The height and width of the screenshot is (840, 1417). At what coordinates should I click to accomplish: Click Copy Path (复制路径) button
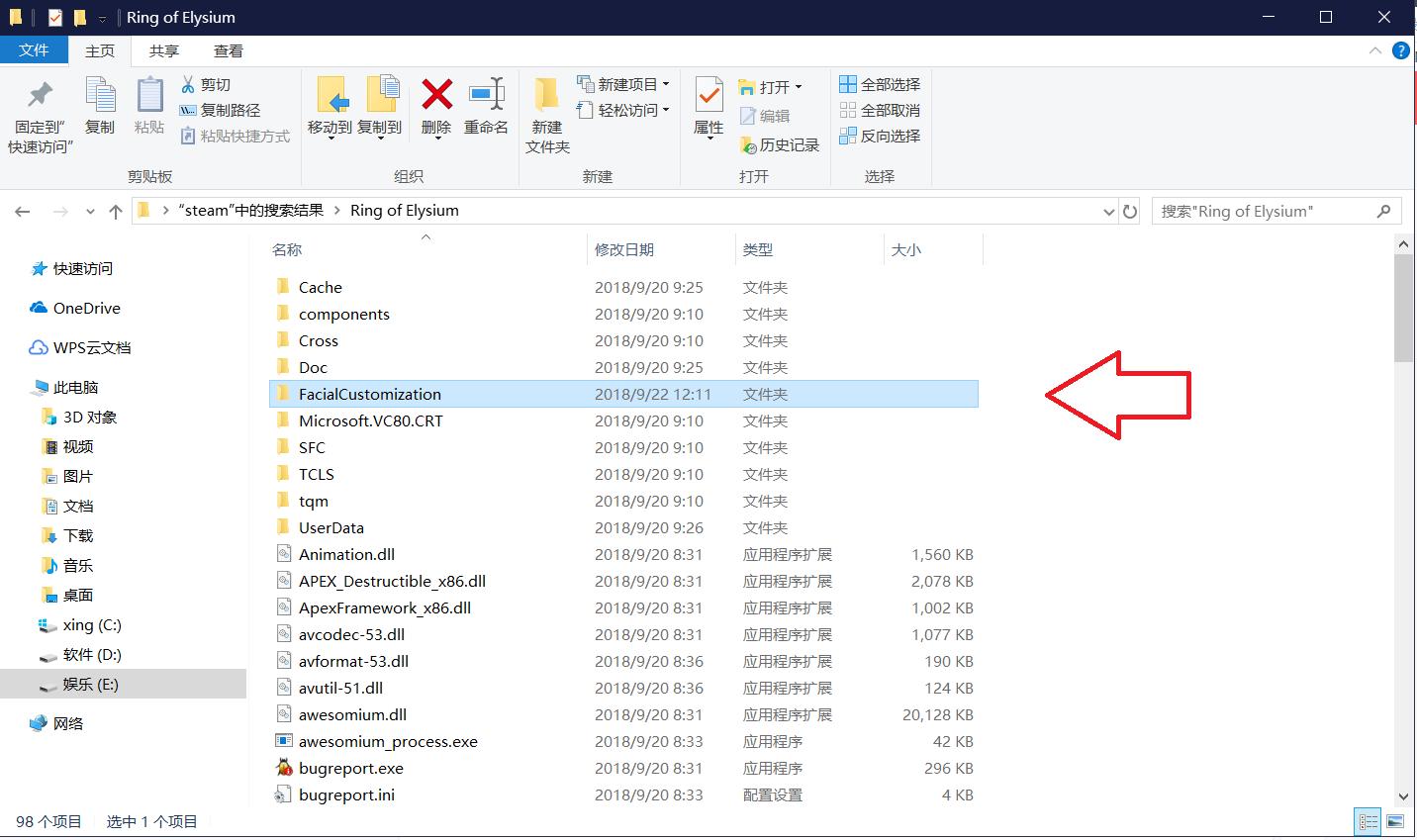coord(220,110)
